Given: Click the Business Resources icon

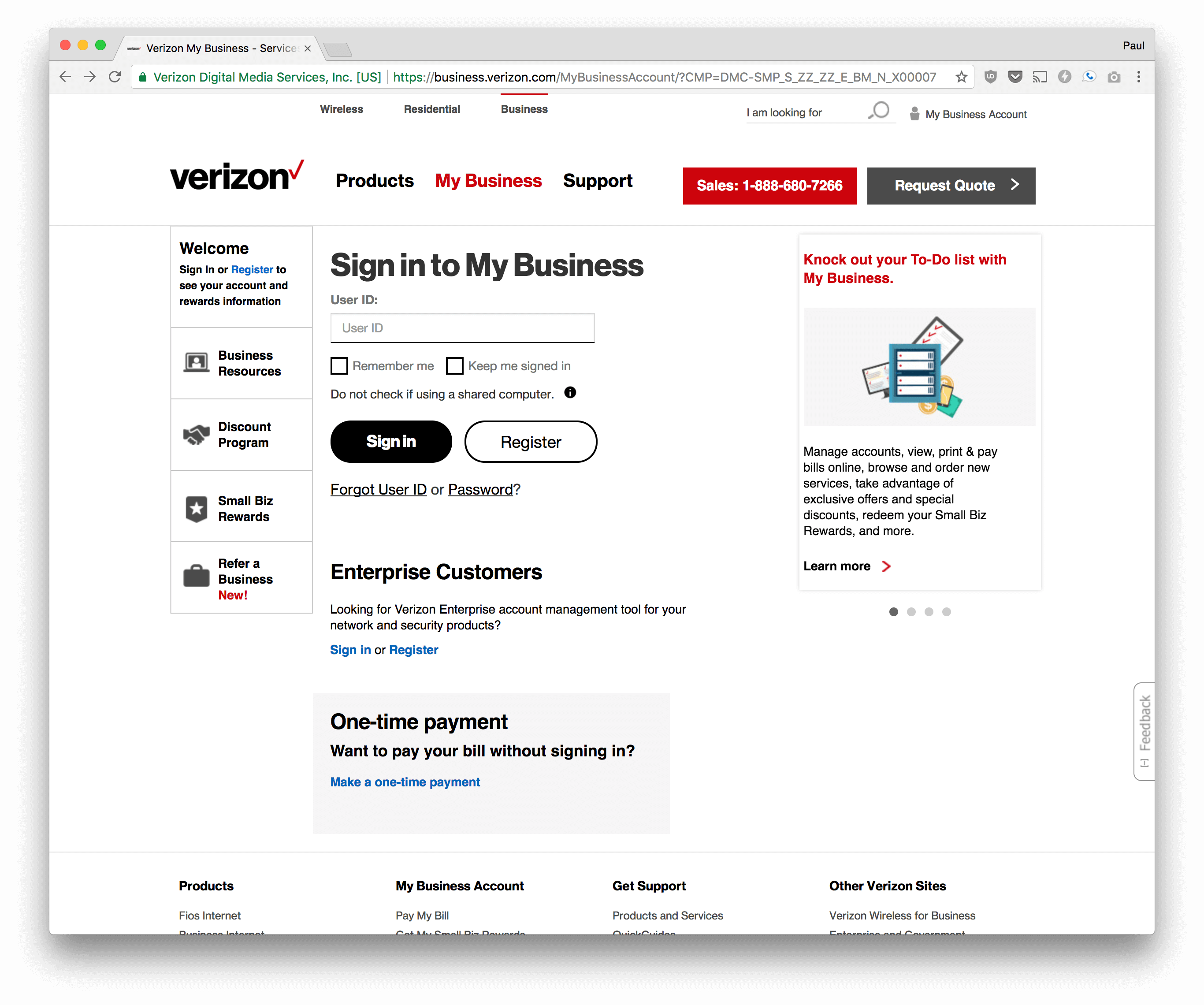Looking at the screenshot, I should (x=197, y=362).
